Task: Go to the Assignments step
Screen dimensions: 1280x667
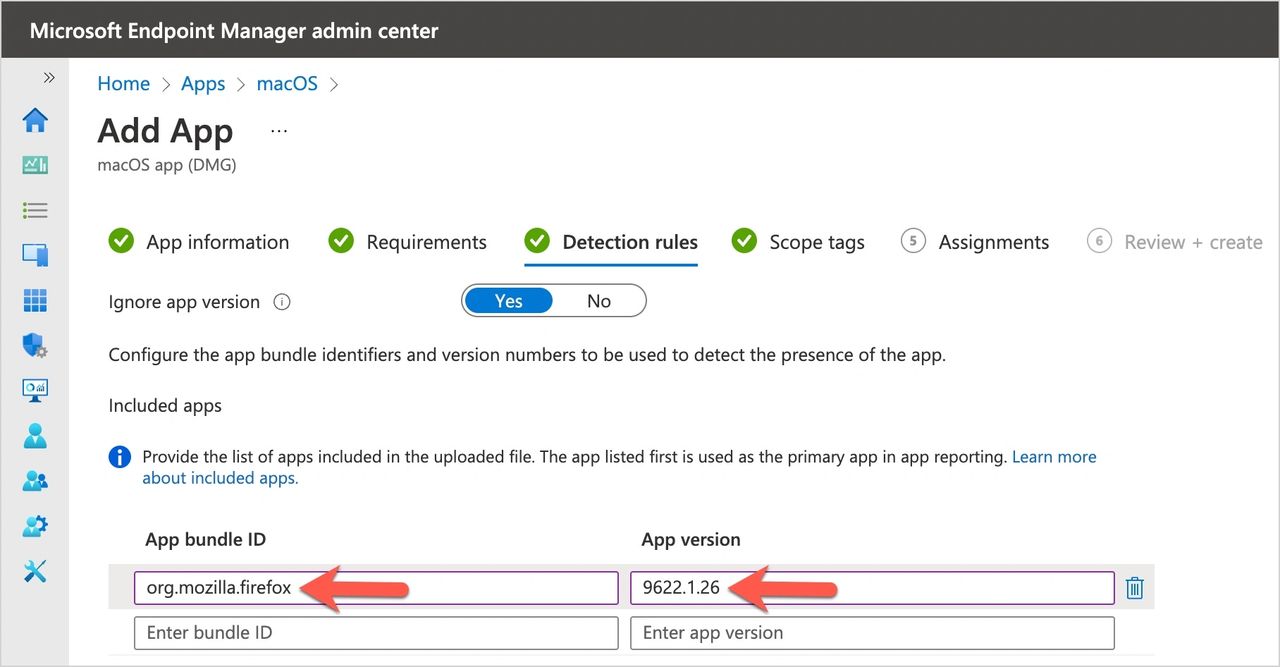Action: [993, 242]
